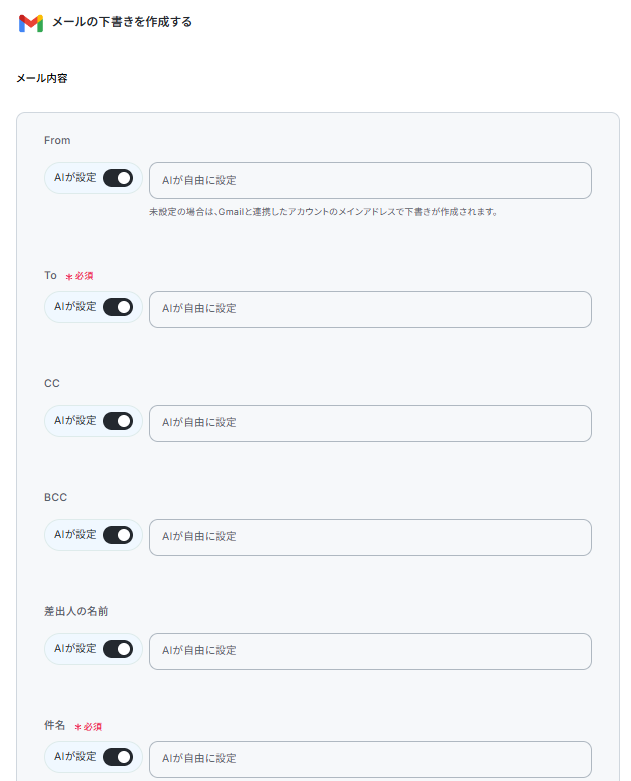Toggle the CC 'AIが設定' switch

(118, 421)
